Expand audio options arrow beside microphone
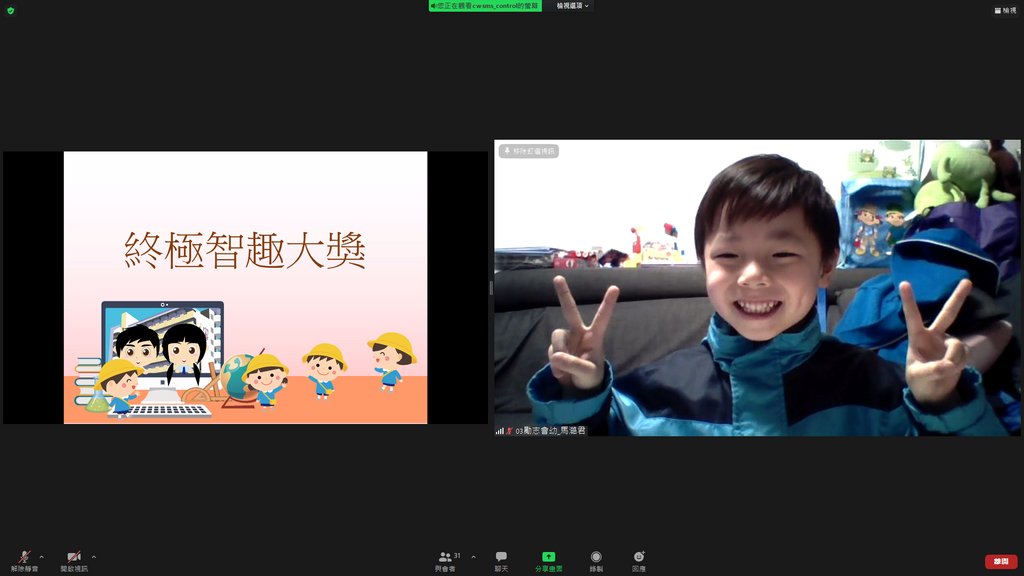Image resolution: width=1024 pixels, height=576 pixels. point(41,557)
